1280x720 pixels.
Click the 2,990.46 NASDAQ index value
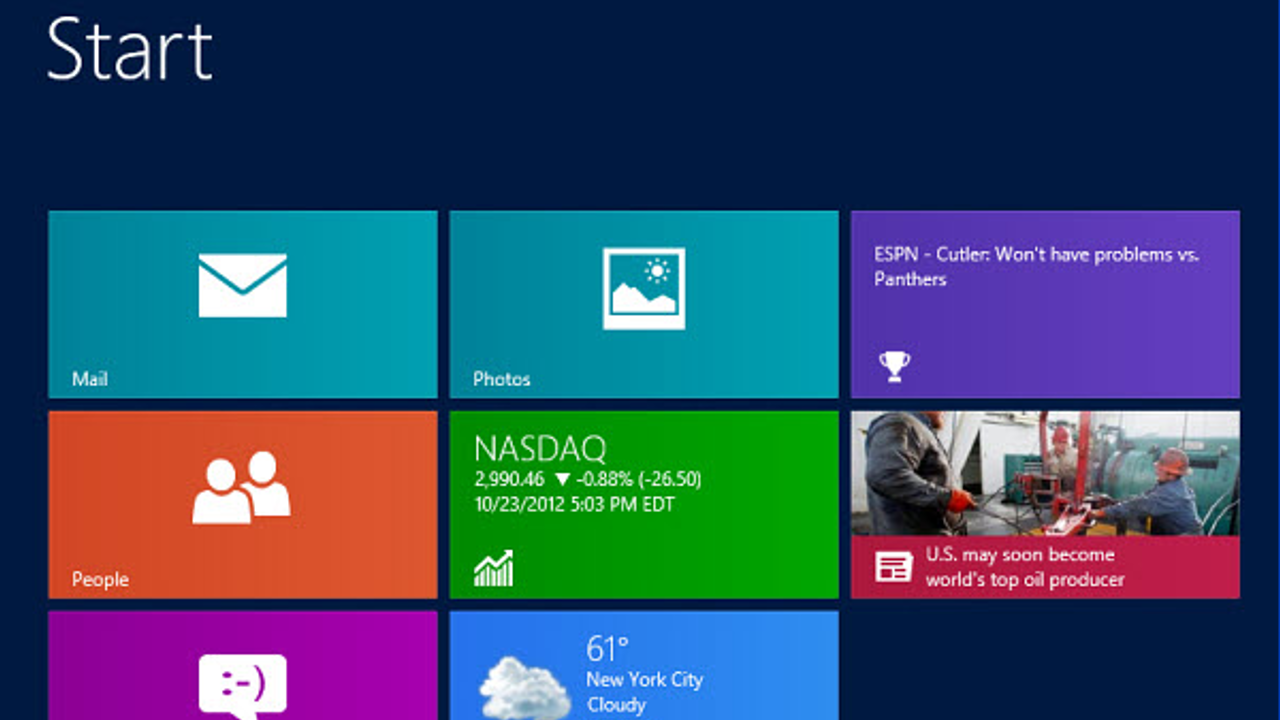tap(508, 480)
